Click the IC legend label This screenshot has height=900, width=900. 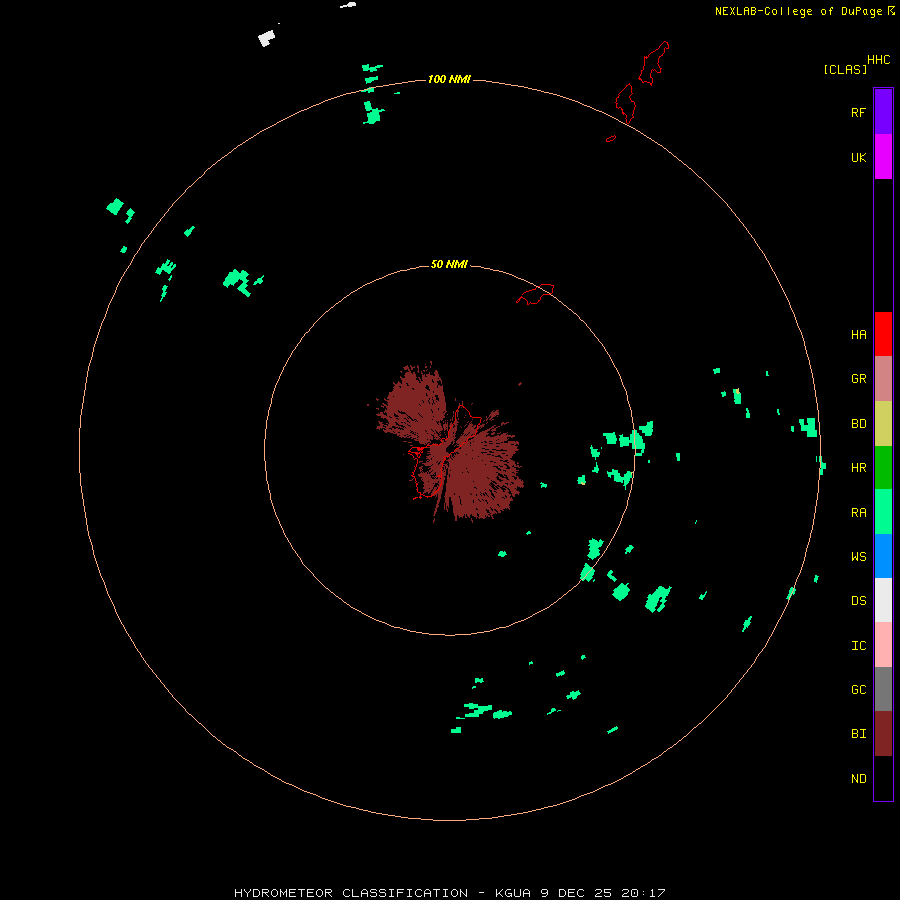858,646
